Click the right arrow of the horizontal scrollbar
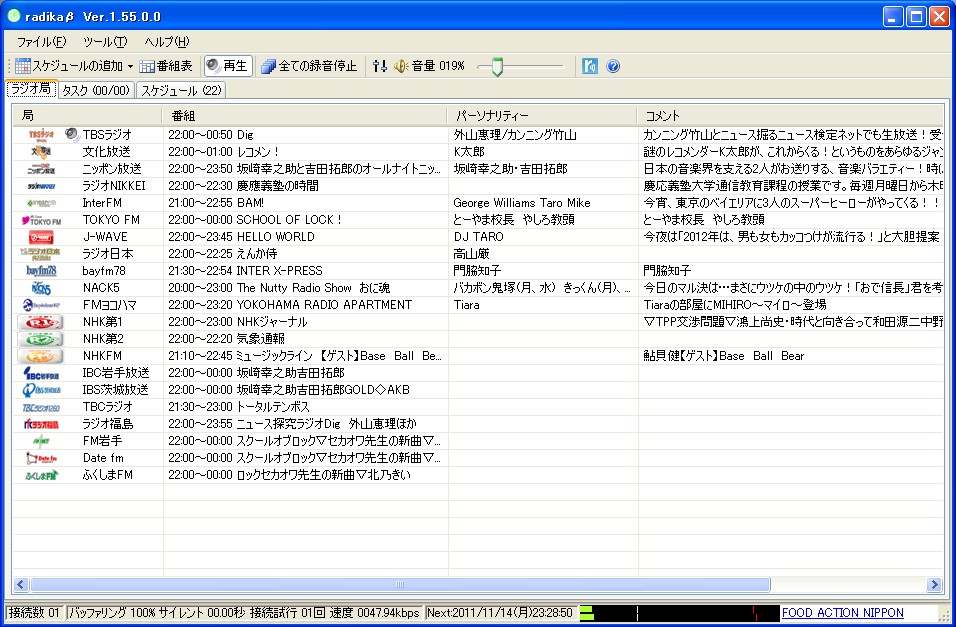 (934, 585)
